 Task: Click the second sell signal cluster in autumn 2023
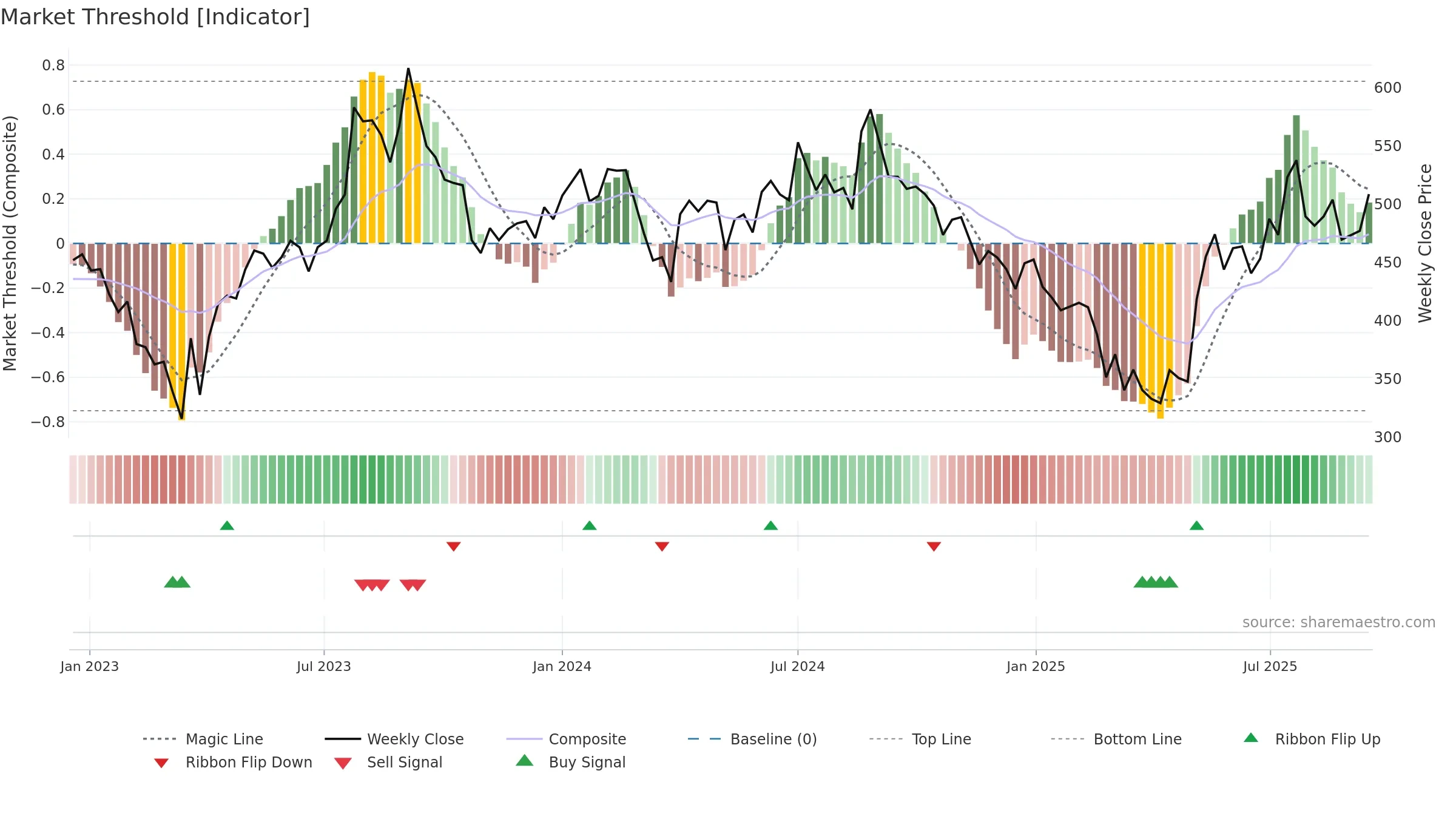click(413, 585)
